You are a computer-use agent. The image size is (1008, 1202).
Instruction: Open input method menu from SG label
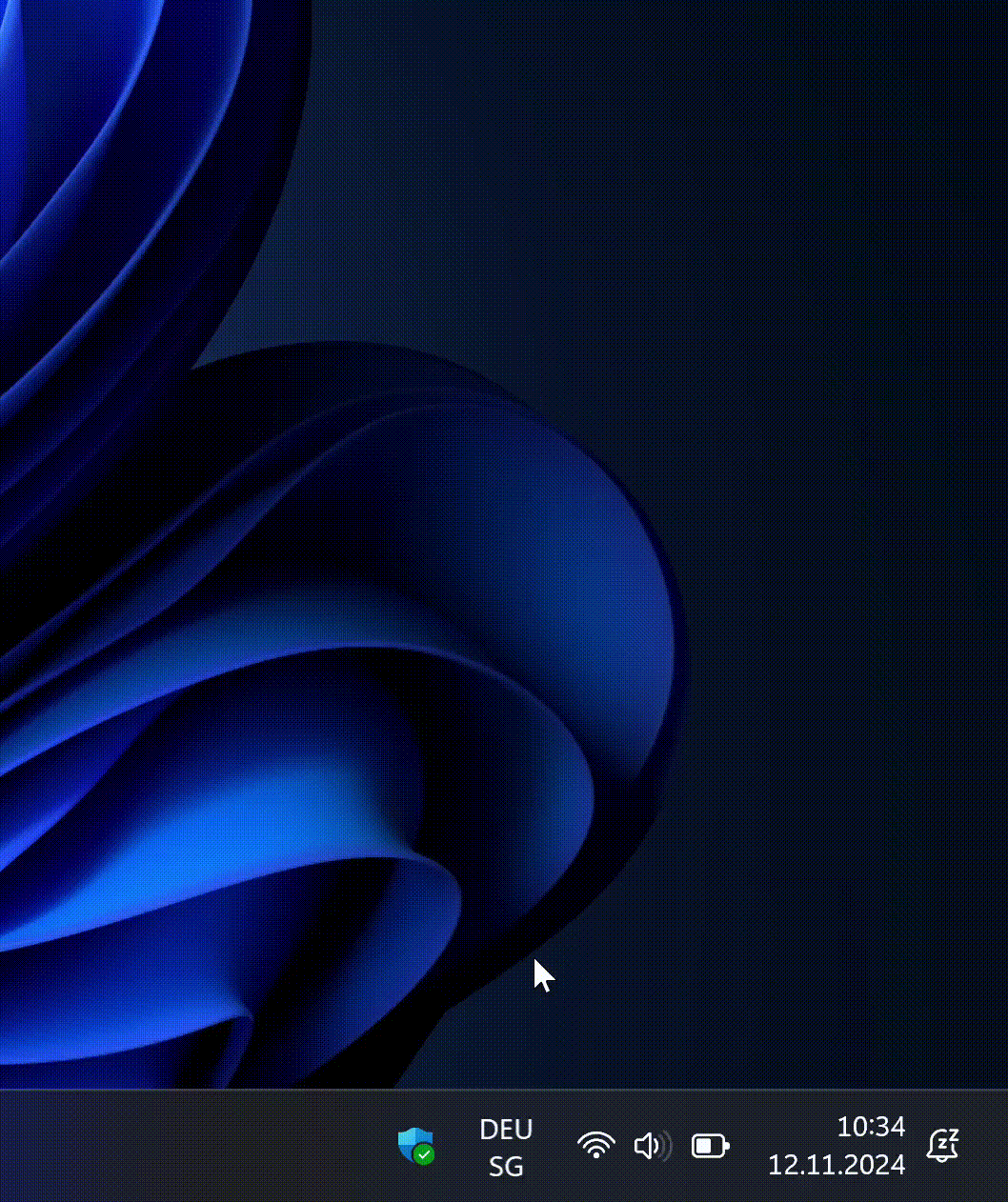pyautogui.click(x=506, y=1166)
